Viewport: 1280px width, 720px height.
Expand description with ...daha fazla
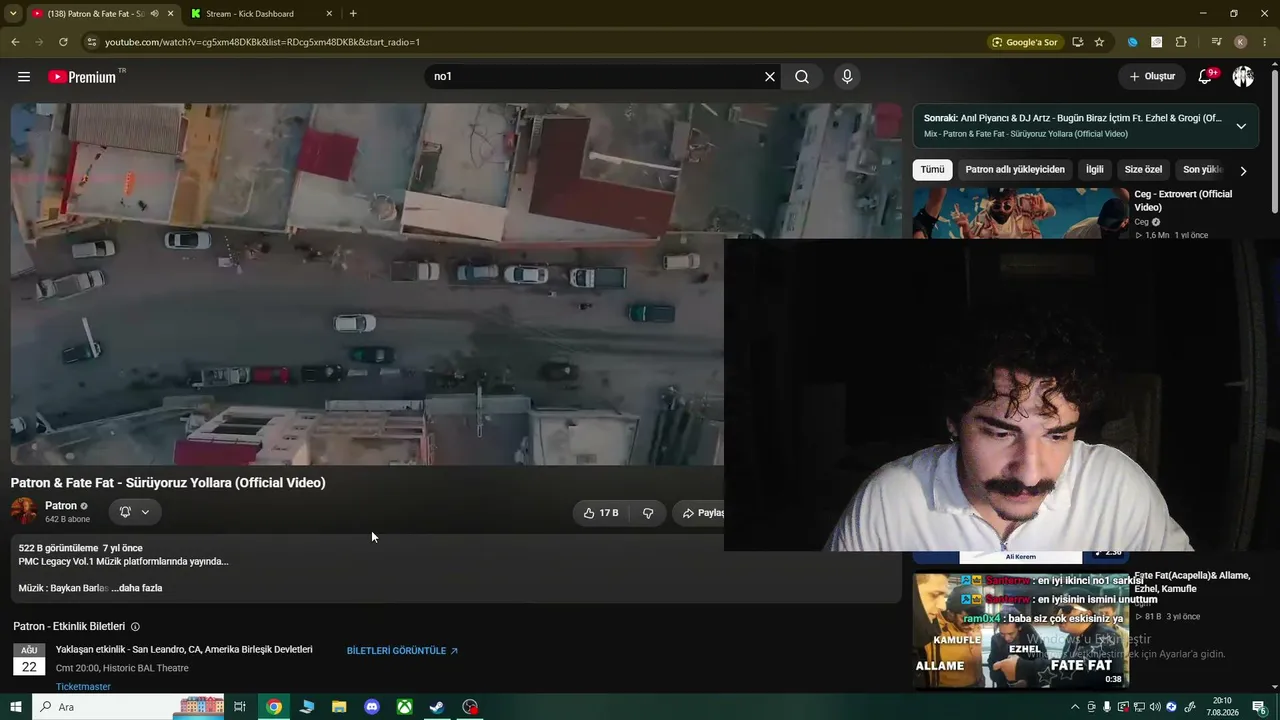[x=137, y=588]
